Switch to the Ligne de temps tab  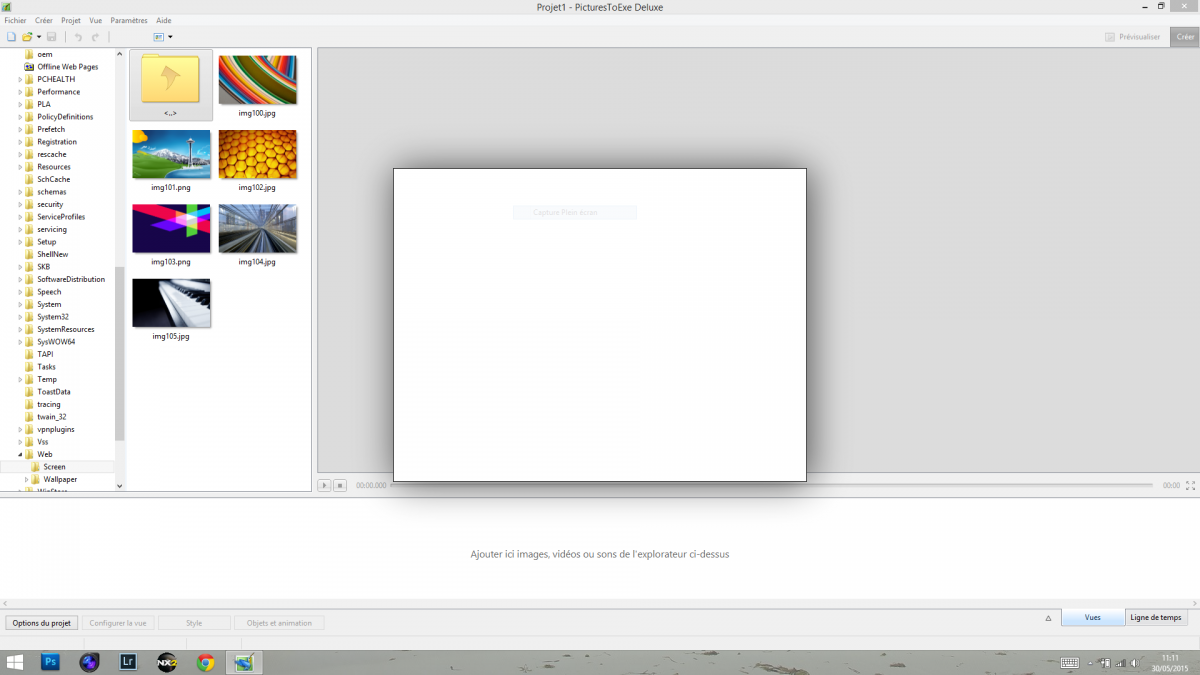click(1155, 618)
